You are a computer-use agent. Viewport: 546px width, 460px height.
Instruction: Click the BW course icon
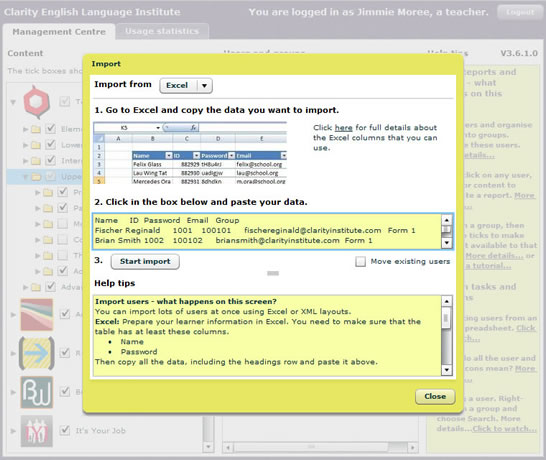[37, 392]
